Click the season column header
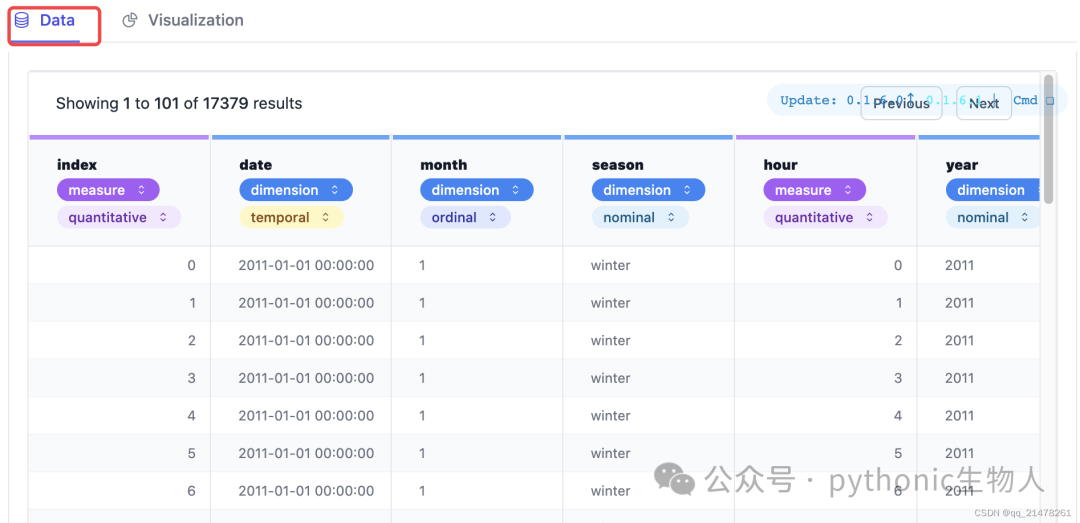This screenshot has width=1080, height=523. 618,165
